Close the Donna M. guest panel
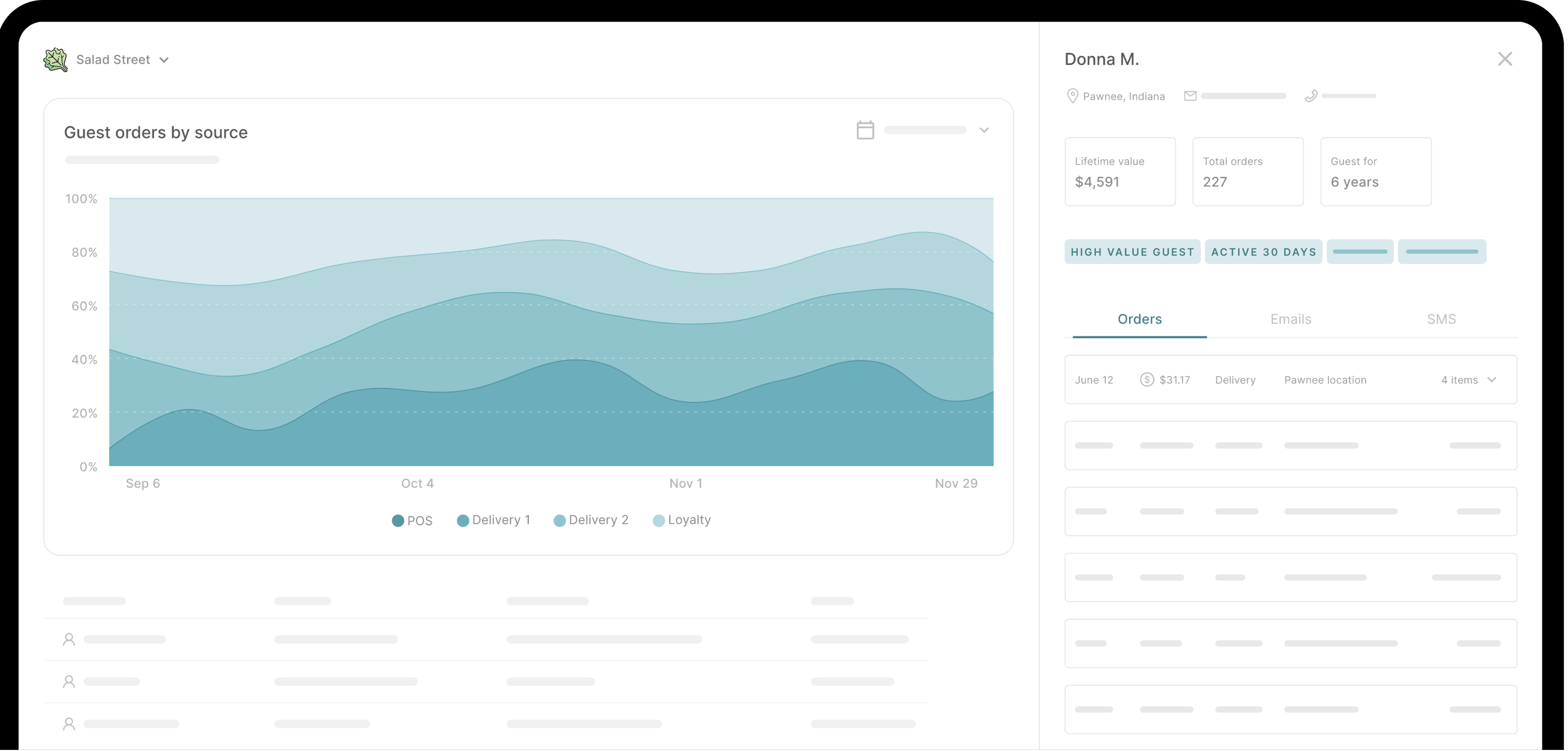The image size is (1568, 751). (x=1505, y=59)
